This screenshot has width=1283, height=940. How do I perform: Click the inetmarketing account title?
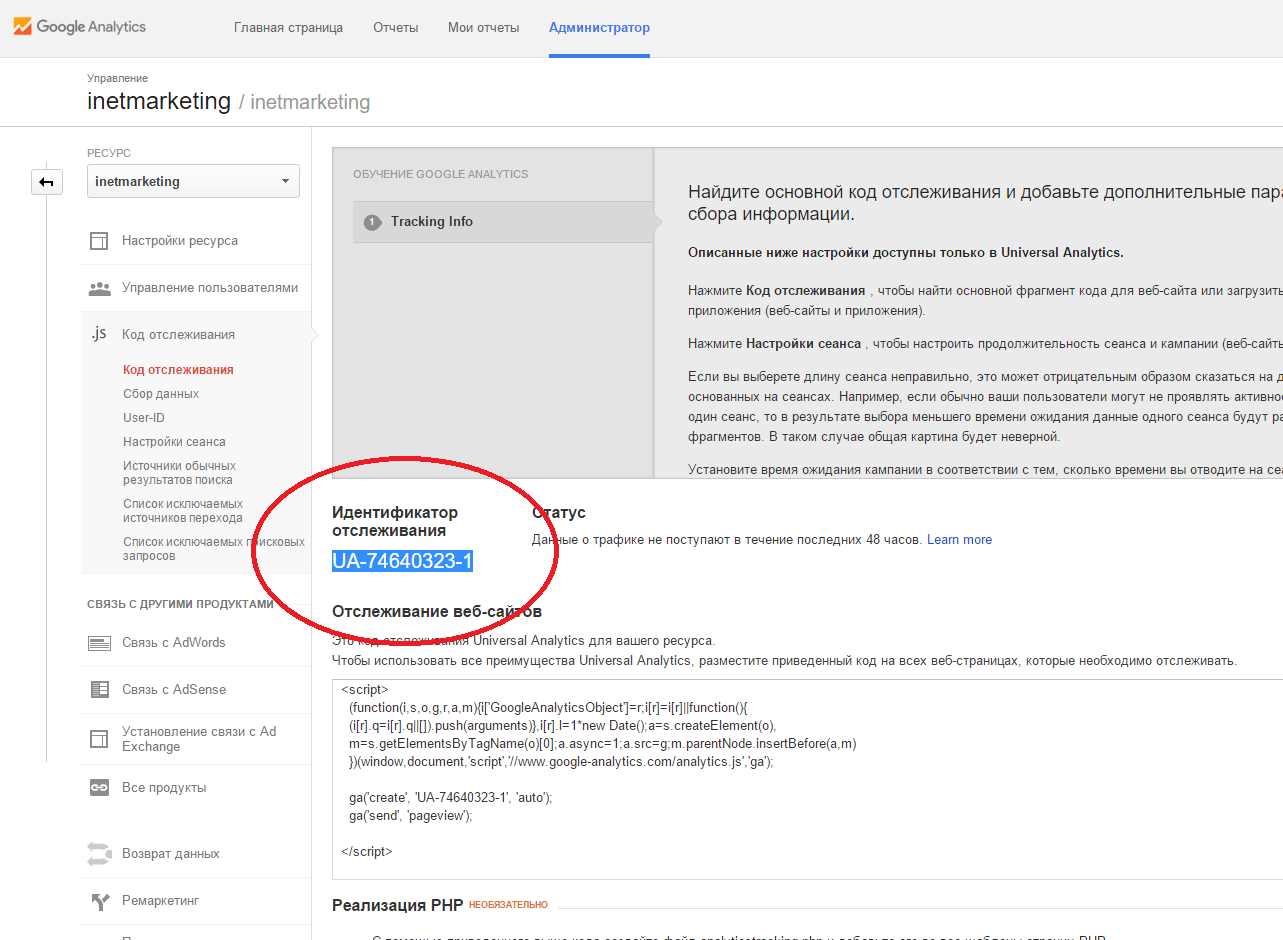click(x=159, y=101)
